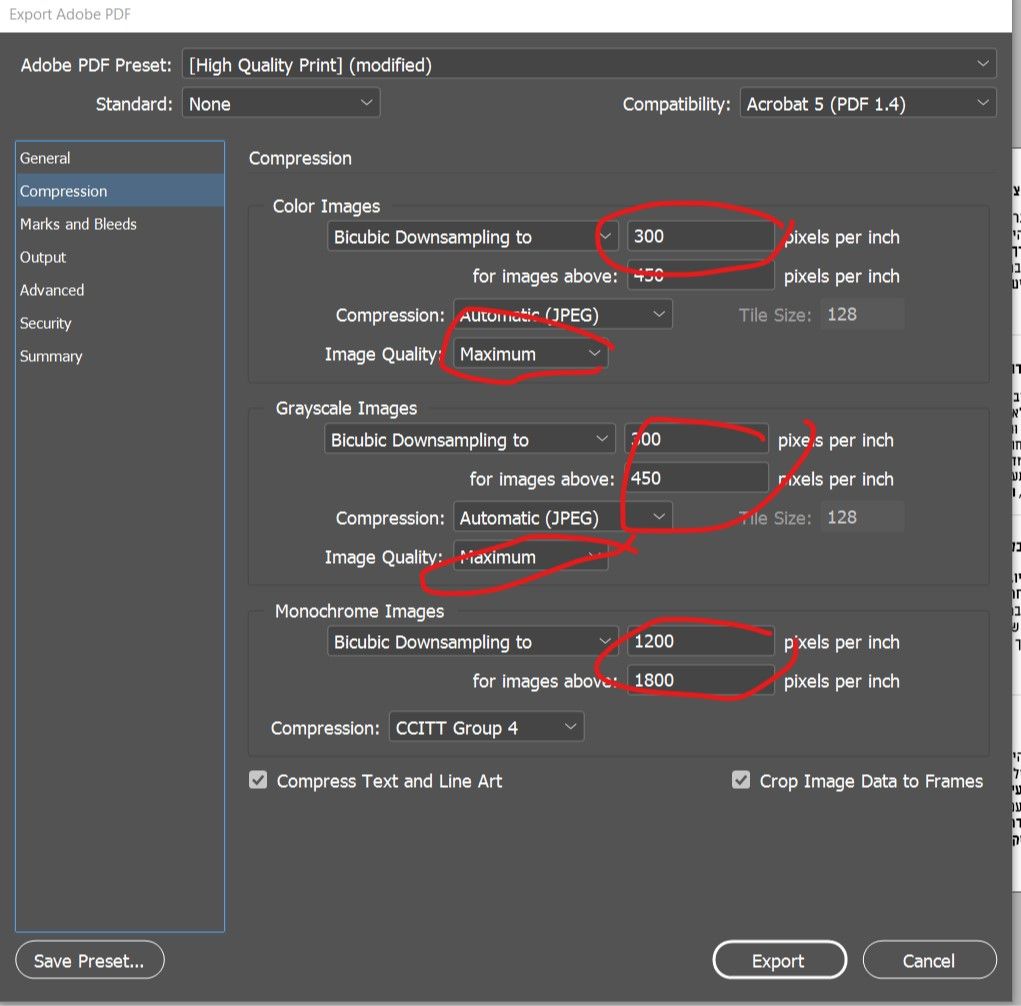Screen dimensions: 1021x1006
Task: Expand Color Images Compression dropdown
Action: (563, 315)
